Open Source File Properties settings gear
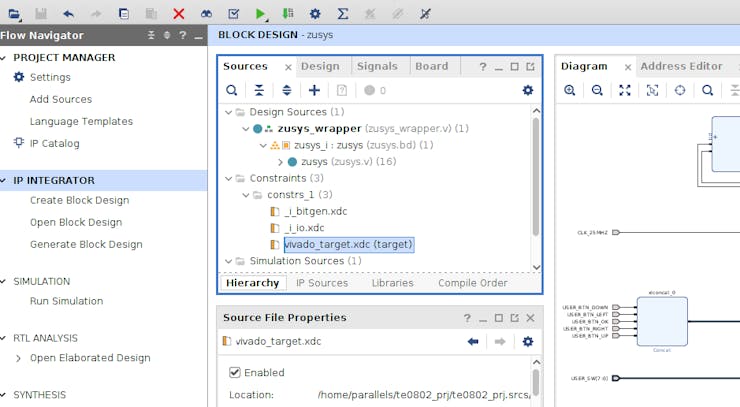This screenshot has width=740, height=407. click(528, 341)
